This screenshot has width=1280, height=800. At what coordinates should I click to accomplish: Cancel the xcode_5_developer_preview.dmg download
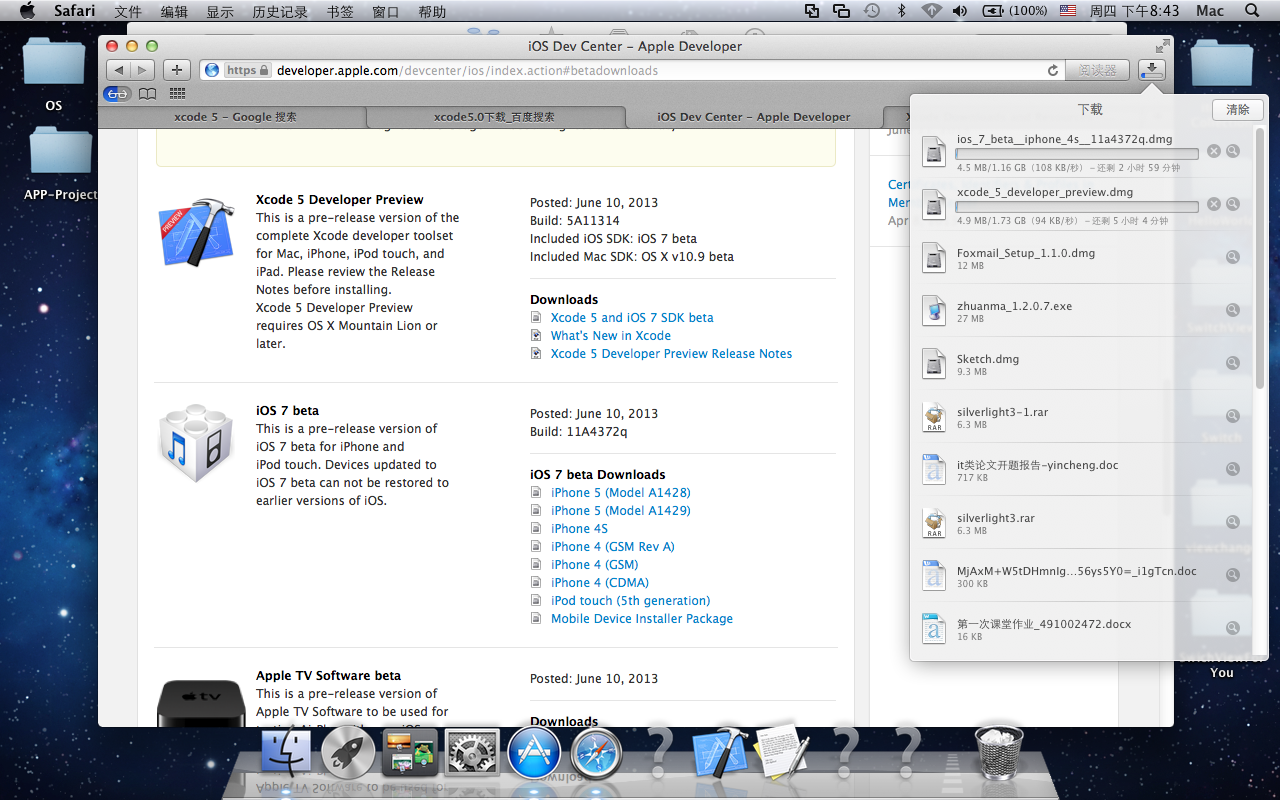coord(1213,204)
